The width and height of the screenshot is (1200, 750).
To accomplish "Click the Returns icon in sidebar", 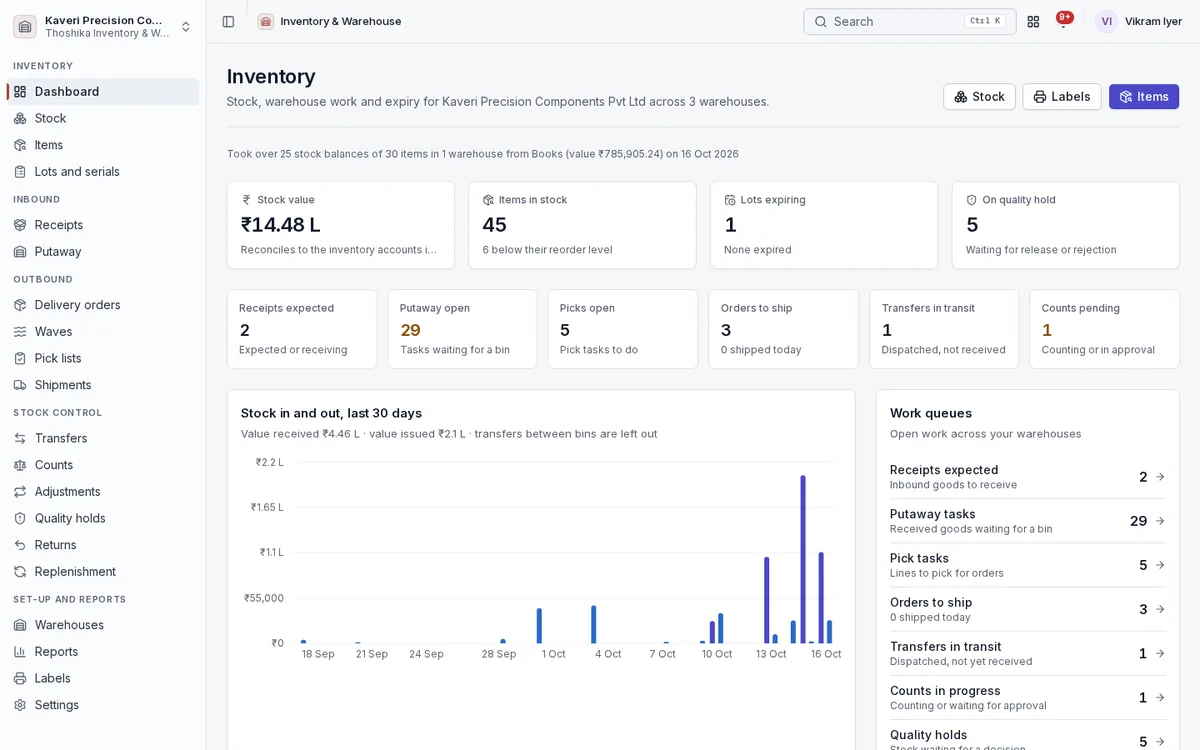I will 20,545.
